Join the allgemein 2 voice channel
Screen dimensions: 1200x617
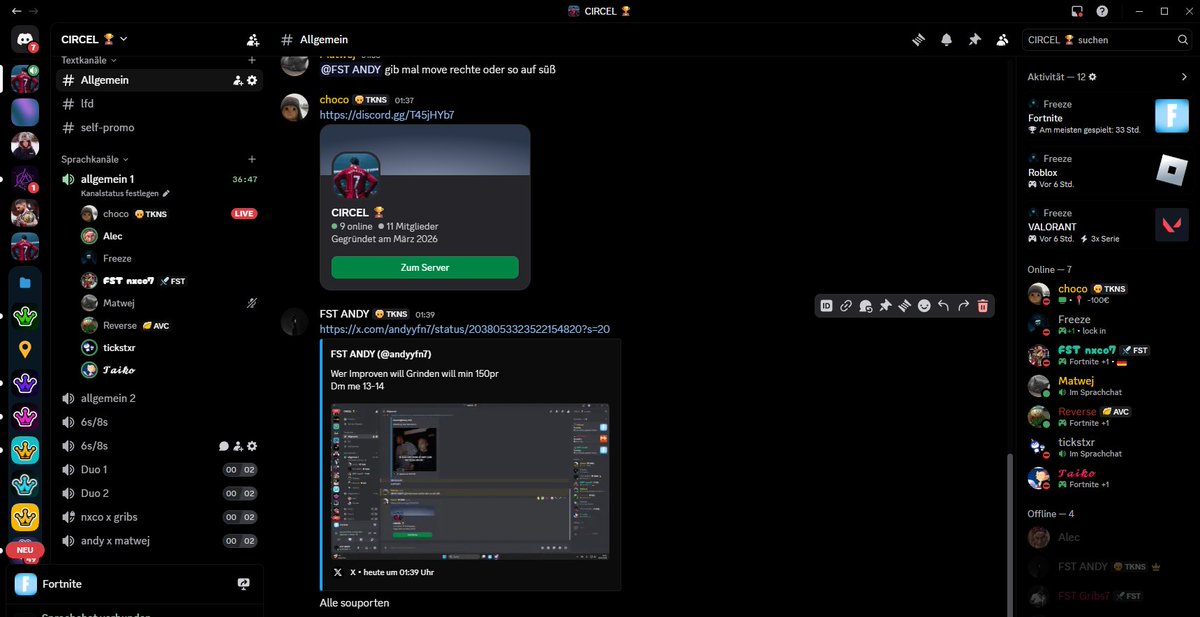tap(159, 398)
